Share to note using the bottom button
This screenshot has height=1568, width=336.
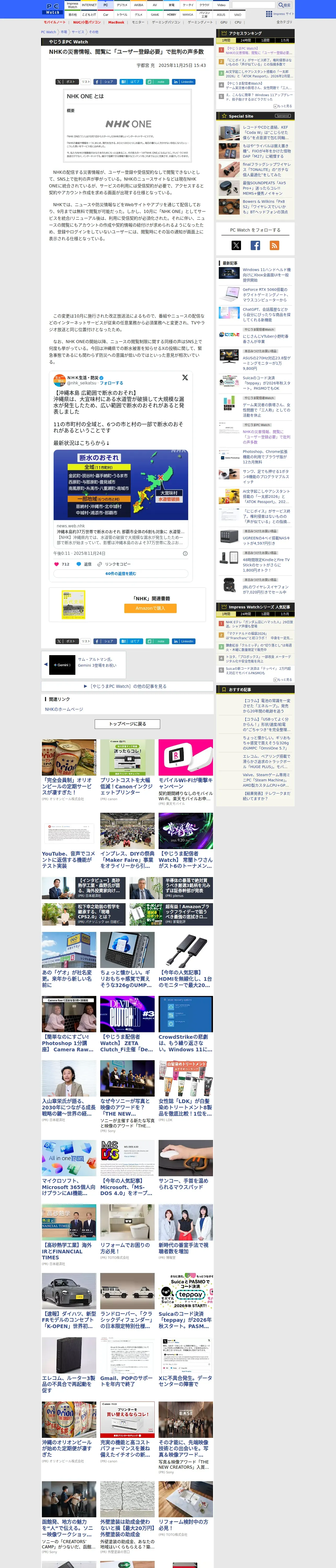coord(157,641)
